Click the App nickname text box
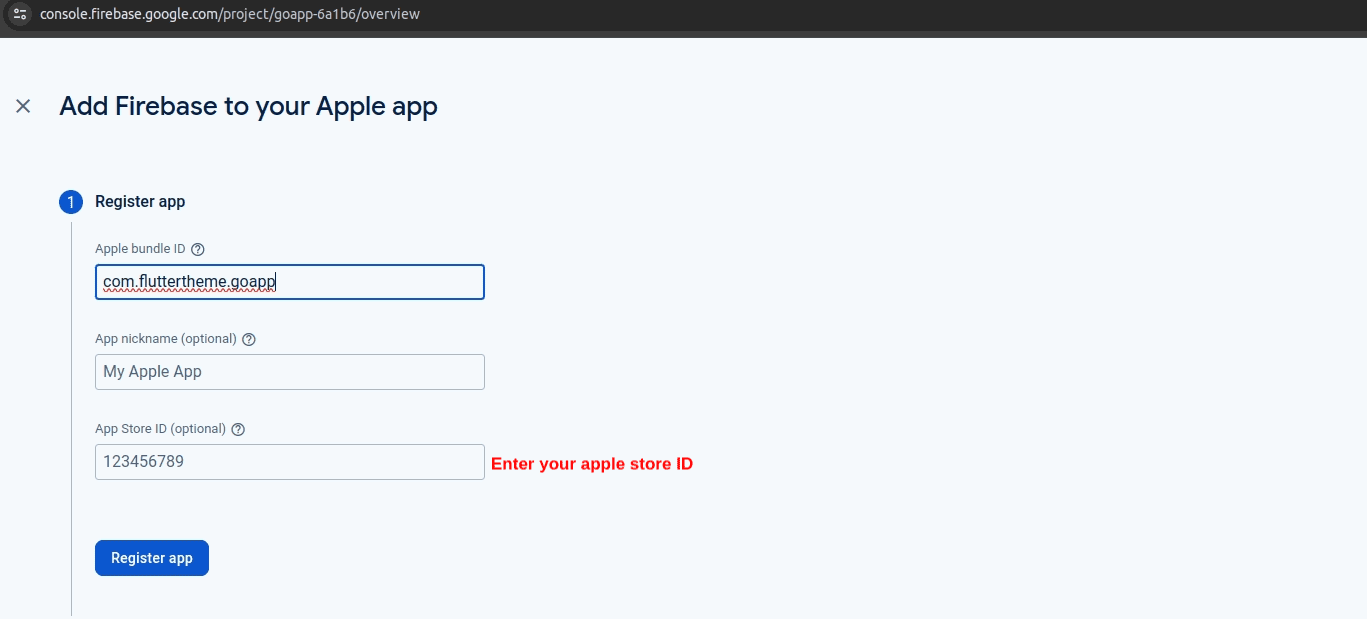Image resolution: width=1367 pixels, height=619 pixels. 290,372
